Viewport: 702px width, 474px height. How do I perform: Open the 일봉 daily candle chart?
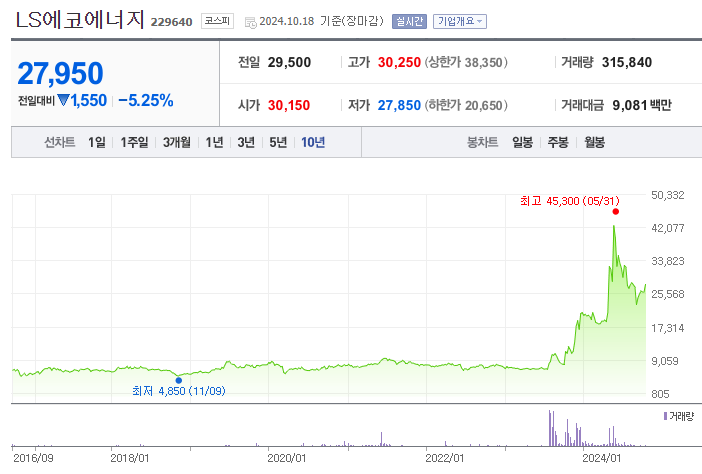pos(522,142)
